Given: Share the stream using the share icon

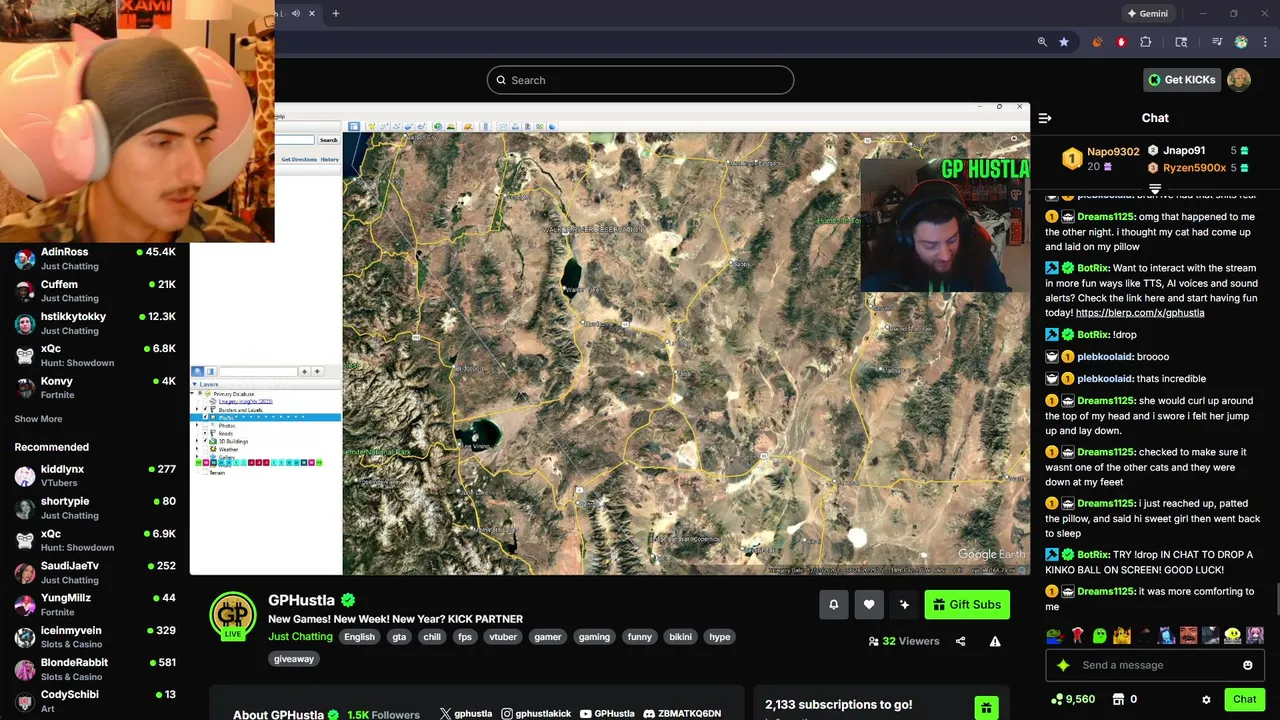Looking at the screenshot, I should [x=960, y=641].
